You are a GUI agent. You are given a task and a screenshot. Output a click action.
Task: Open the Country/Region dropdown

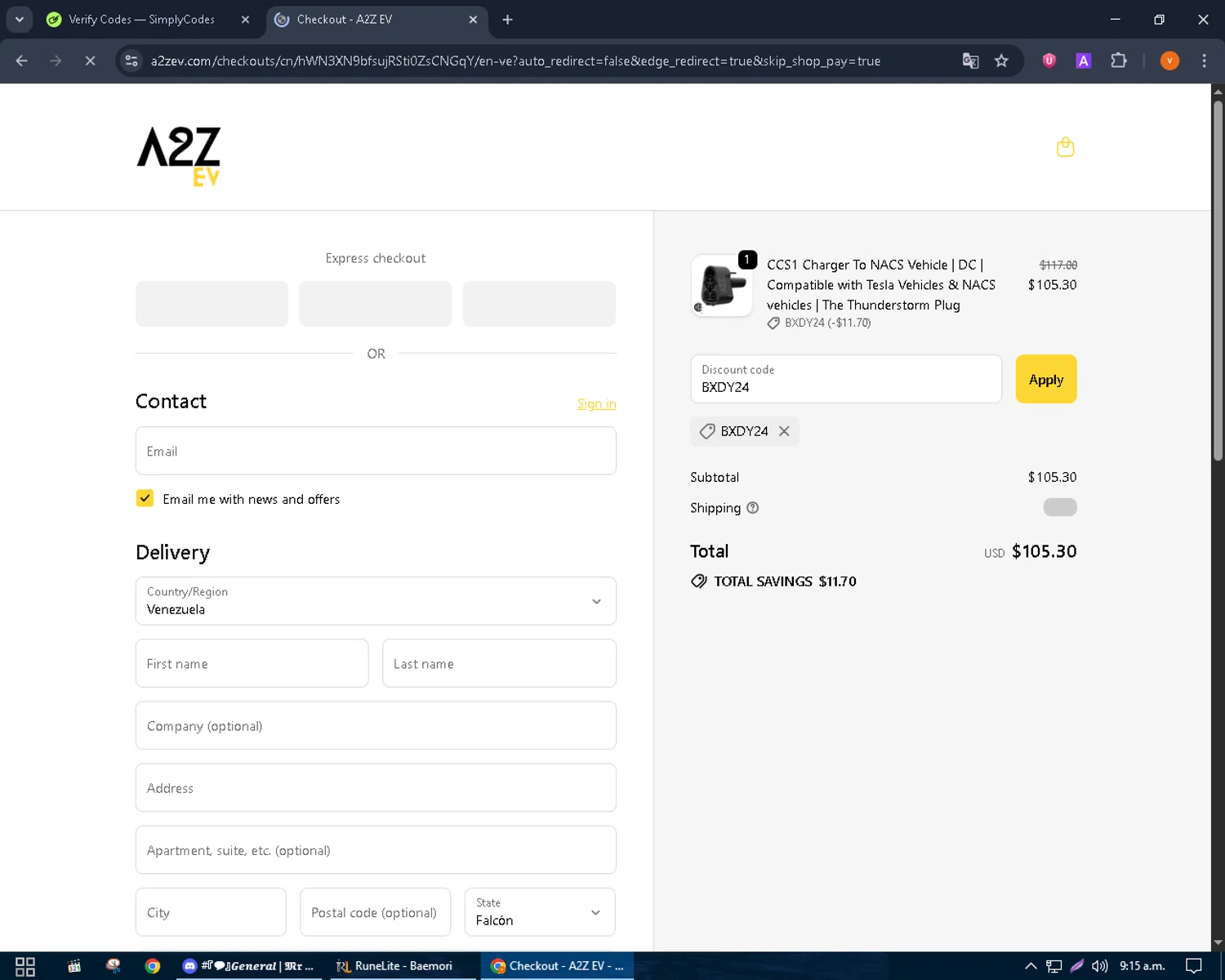[x=376, y=601]
